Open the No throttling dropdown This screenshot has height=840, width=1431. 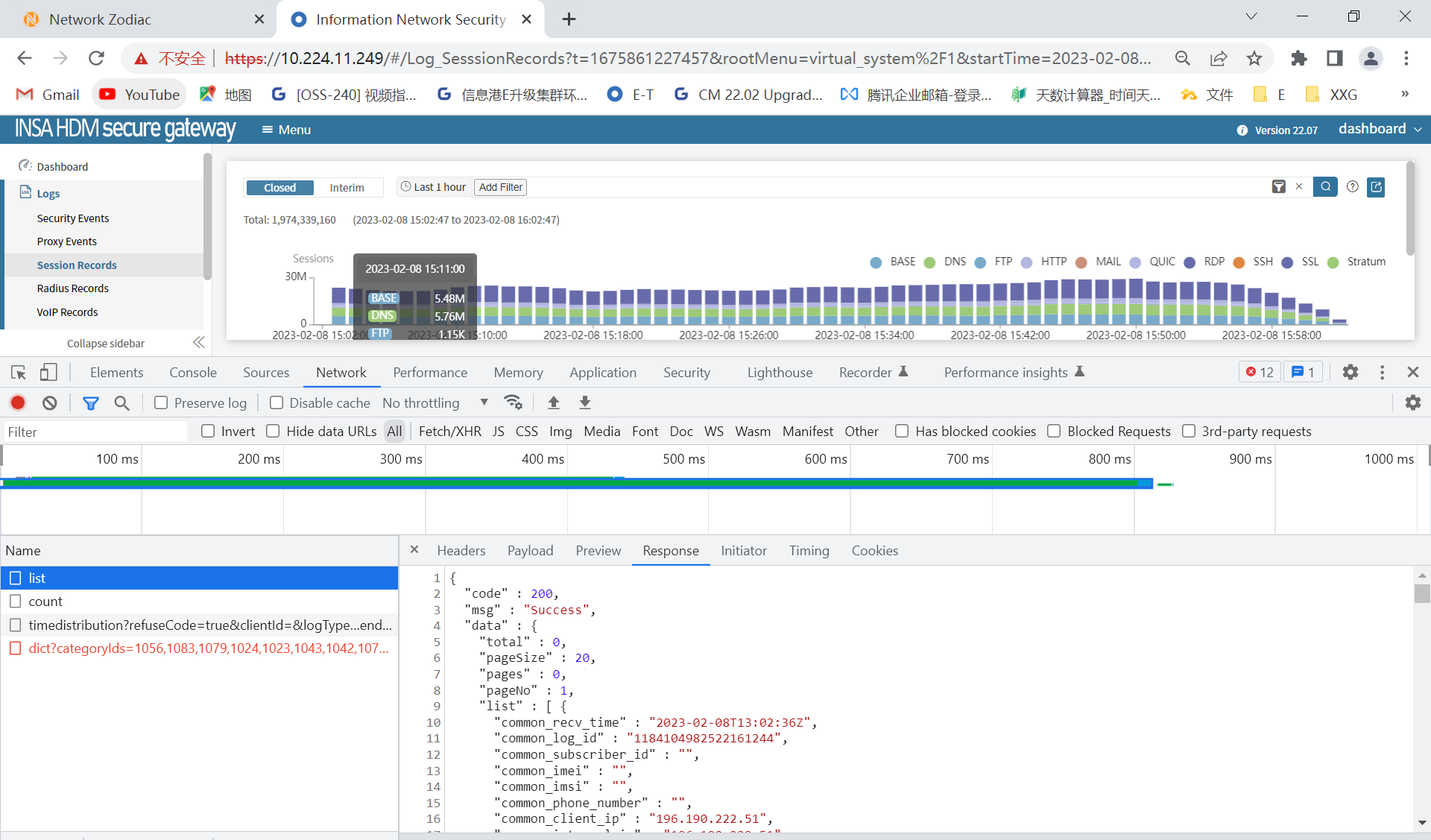click(435, 402)
